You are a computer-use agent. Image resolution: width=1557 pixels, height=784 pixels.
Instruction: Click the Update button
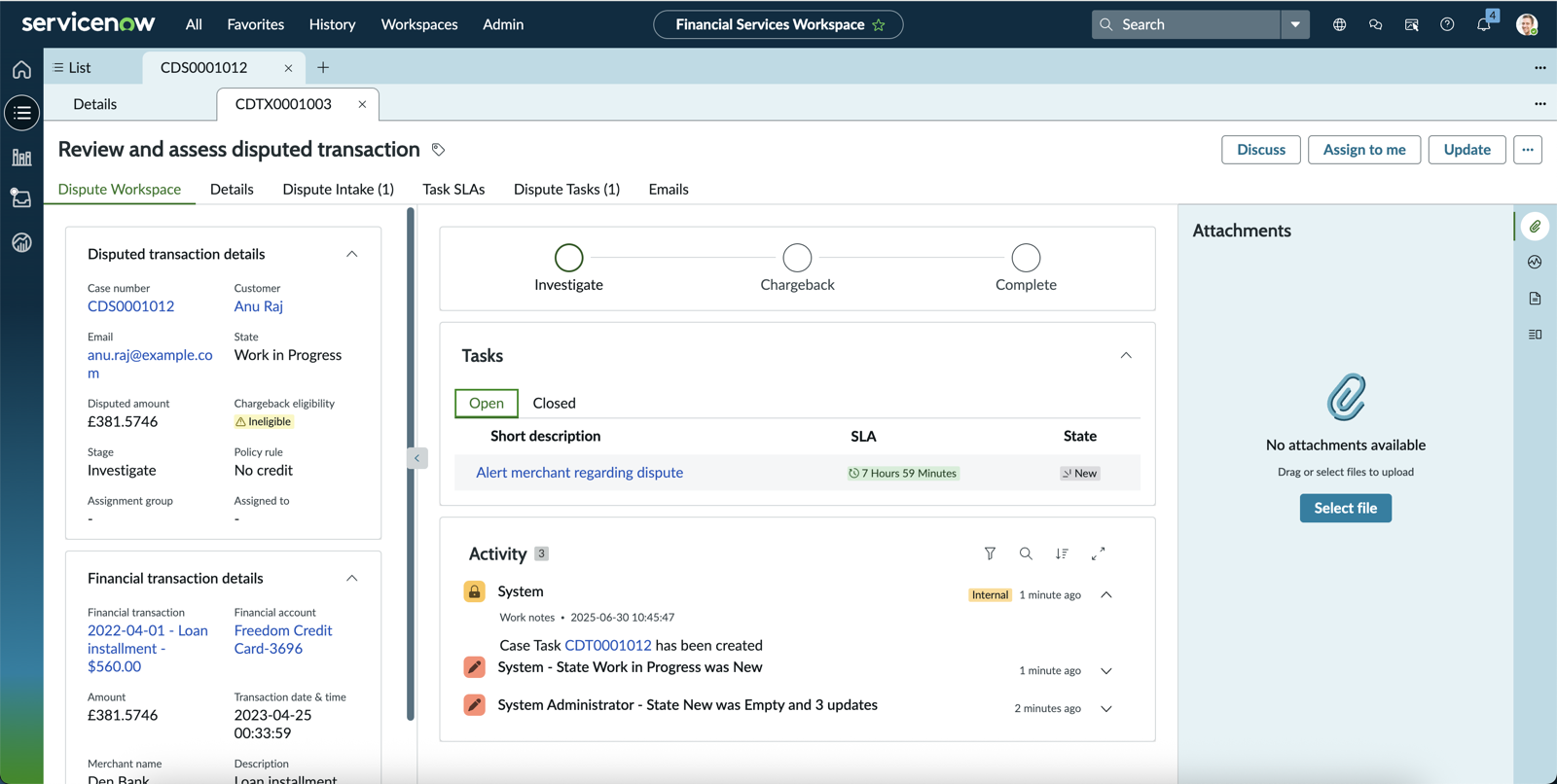point(1467,150)
